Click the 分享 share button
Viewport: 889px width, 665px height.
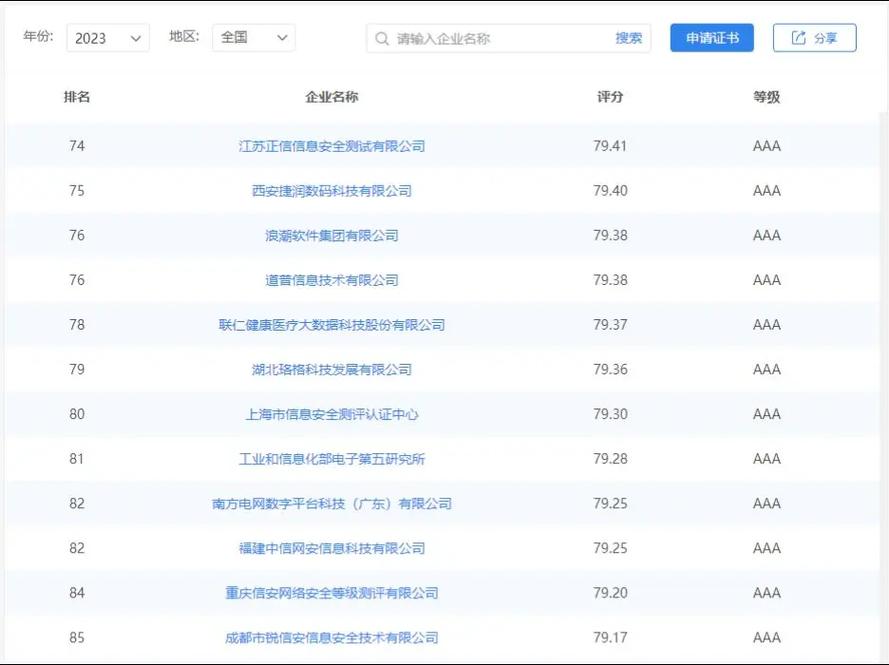tap(815, 38)
